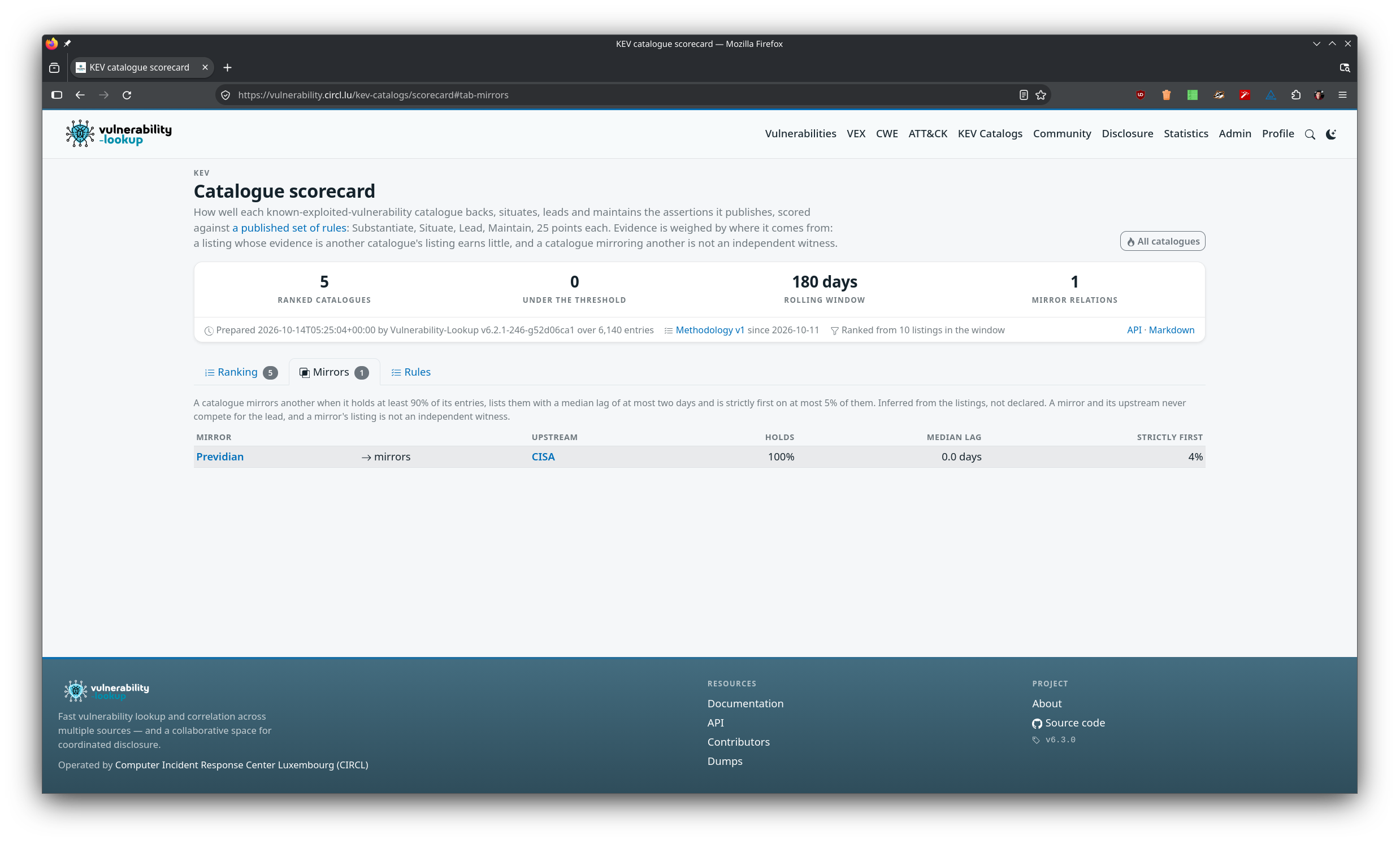Open the Contributors footer link
Screen dimensions: 1400x844
(738, 742)
